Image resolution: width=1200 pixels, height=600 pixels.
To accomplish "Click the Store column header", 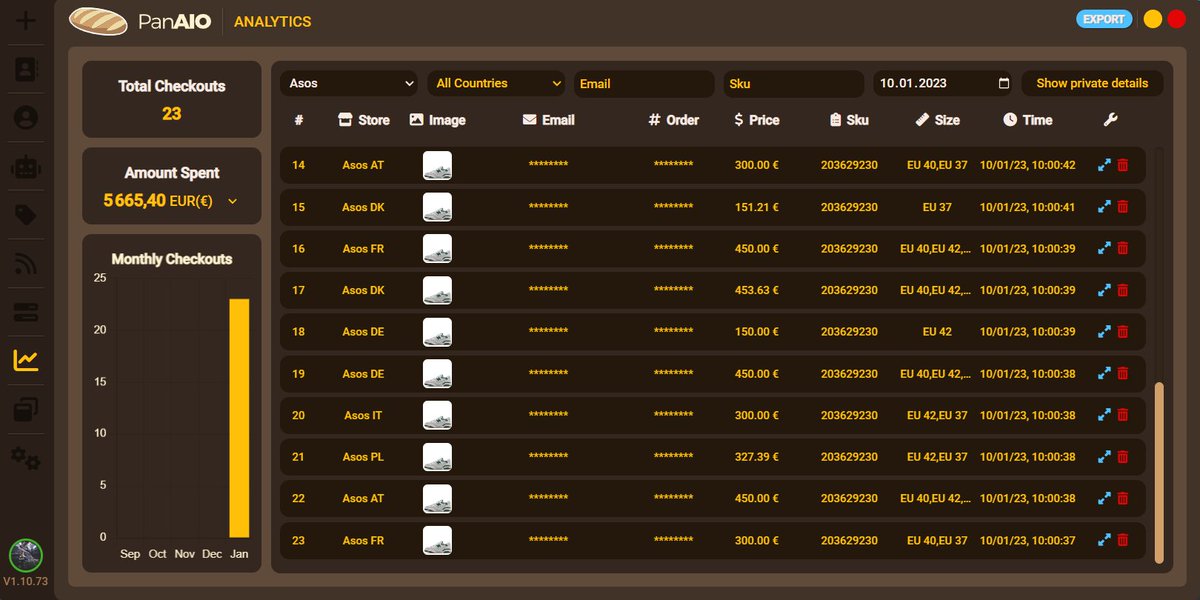I will (x=364, y=120).
